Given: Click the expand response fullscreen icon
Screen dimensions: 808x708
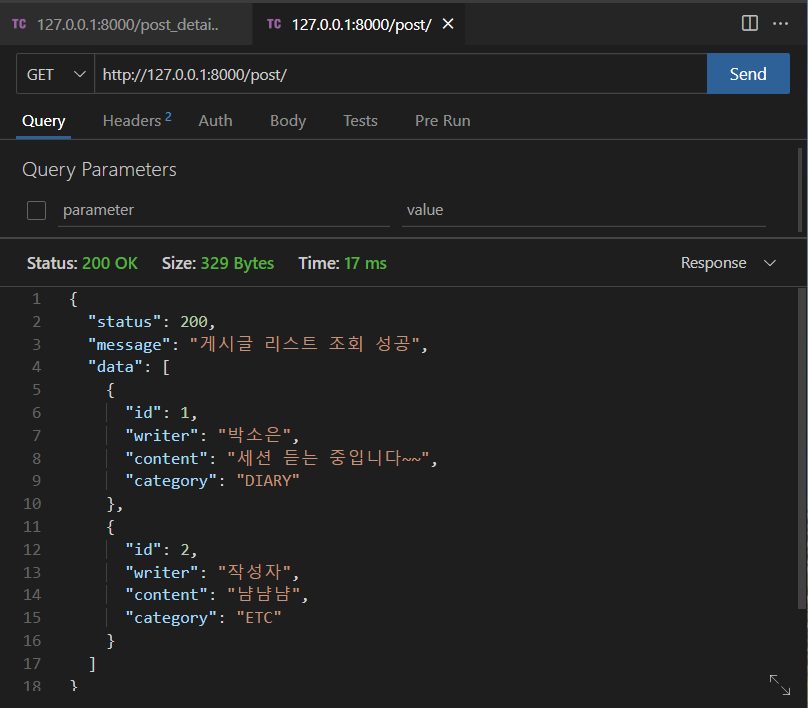Looking at the screenshot, I should [780, 685].
